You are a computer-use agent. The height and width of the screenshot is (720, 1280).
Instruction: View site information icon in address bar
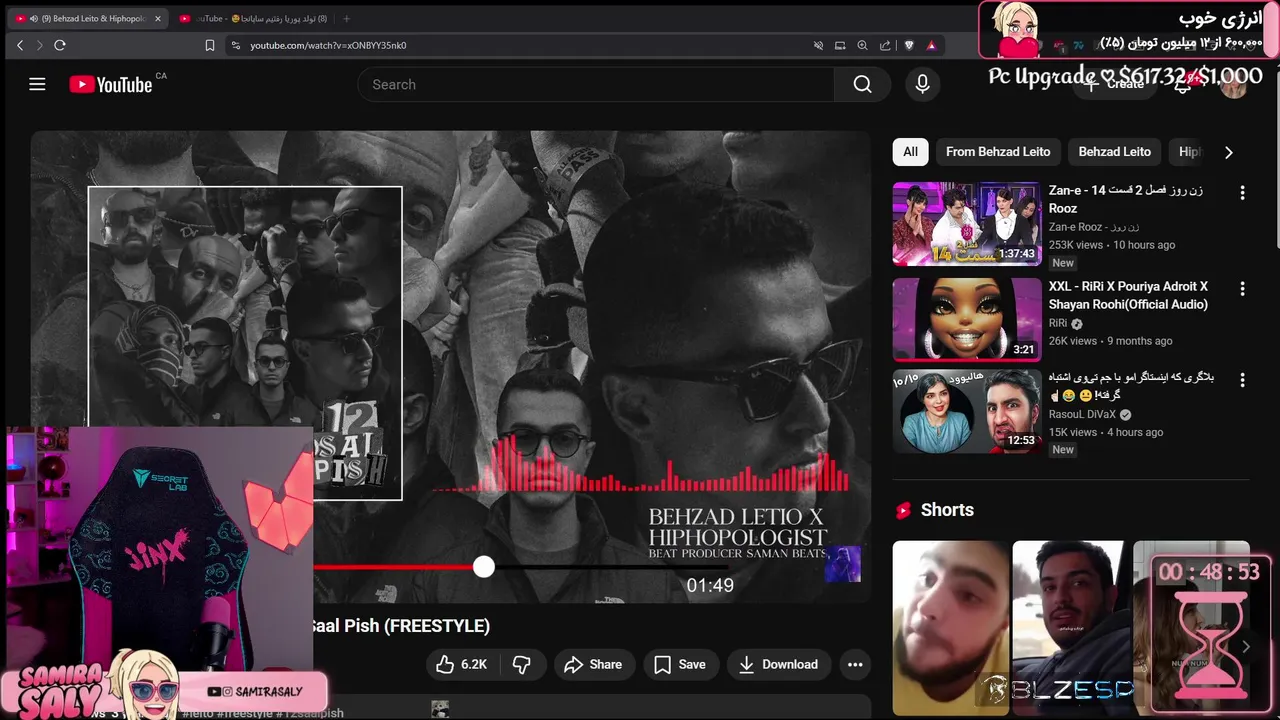(236, 45)
